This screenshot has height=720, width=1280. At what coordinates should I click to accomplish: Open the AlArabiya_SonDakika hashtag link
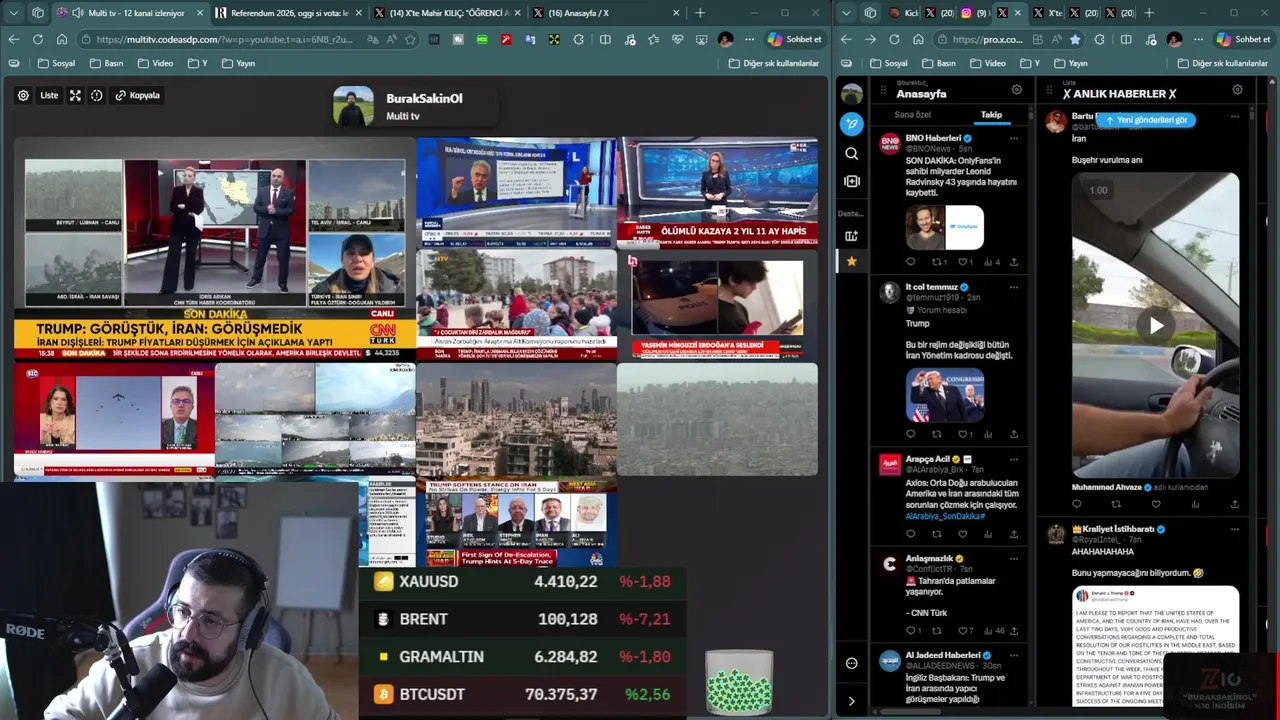click(x=945, y=516)
